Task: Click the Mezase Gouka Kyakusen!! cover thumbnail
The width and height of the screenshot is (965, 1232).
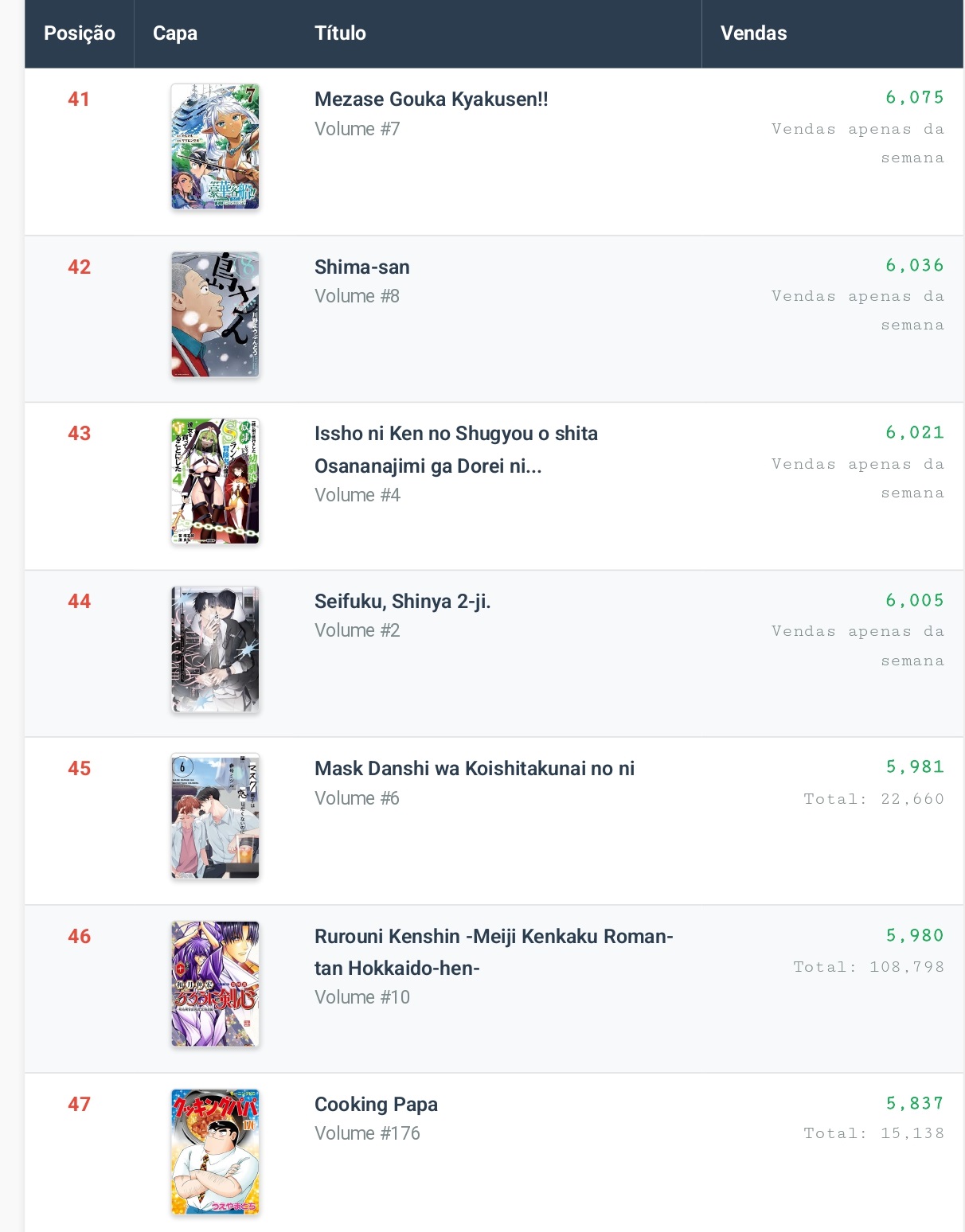Action: 215,146
